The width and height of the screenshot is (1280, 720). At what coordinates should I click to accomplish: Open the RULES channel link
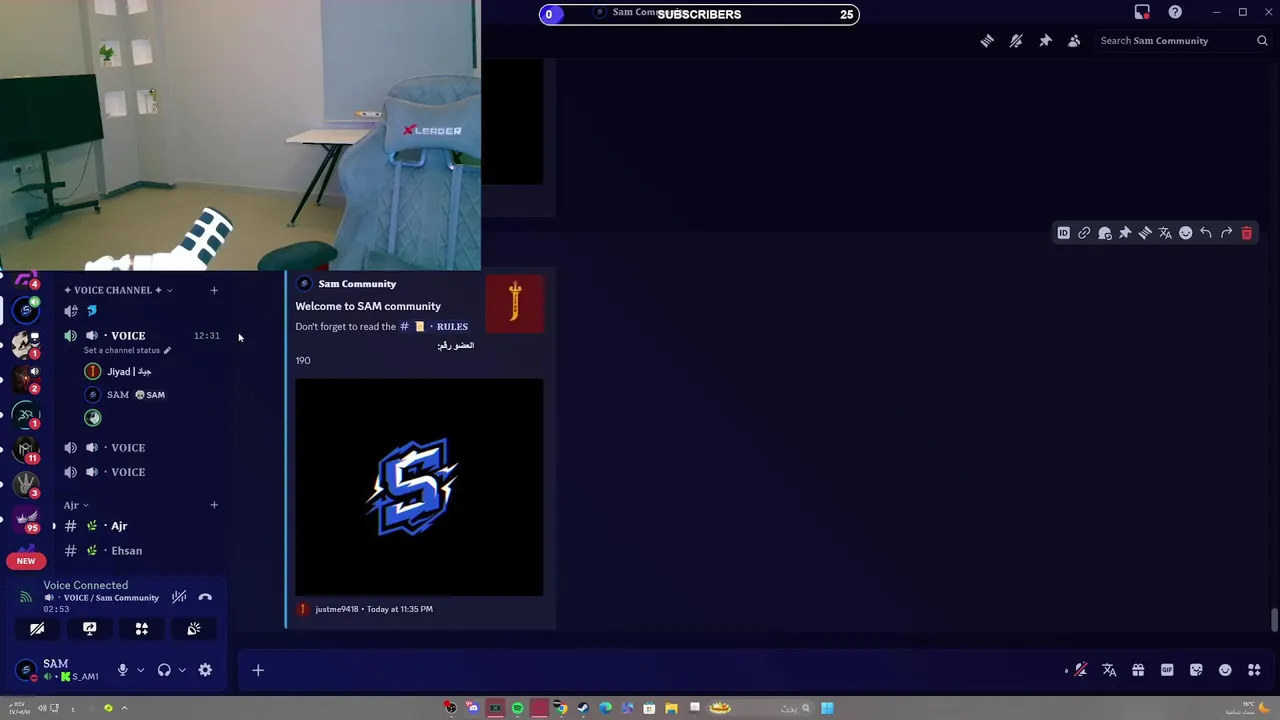click(x=434, y=327)
